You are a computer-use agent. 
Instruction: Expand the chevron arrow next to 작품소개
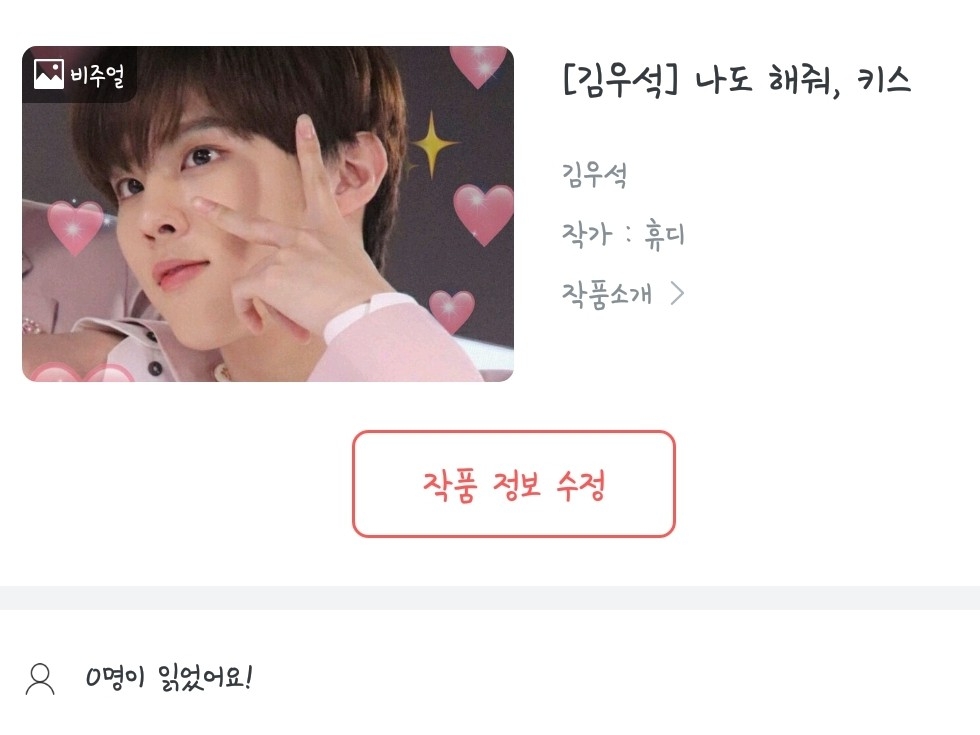[x=678, y=293]
